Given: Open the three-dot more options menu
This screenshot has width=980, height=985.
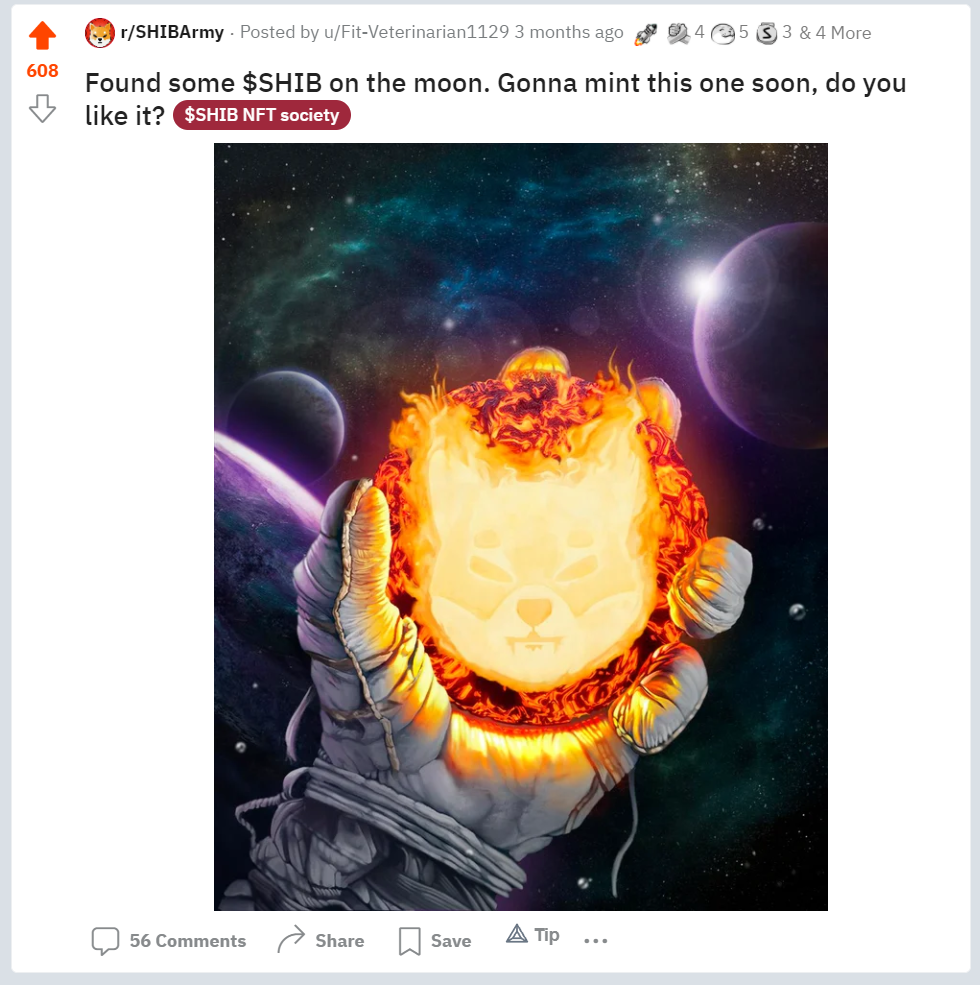Looking at the screenshot, I should [596, 940].
